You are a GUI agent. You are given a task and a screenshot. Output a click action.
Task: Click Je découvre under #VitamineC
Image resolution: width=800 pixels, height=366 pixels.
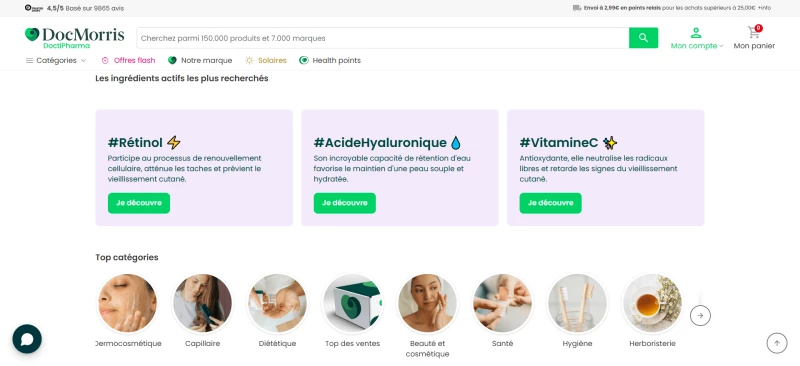[x=551, y=203]
